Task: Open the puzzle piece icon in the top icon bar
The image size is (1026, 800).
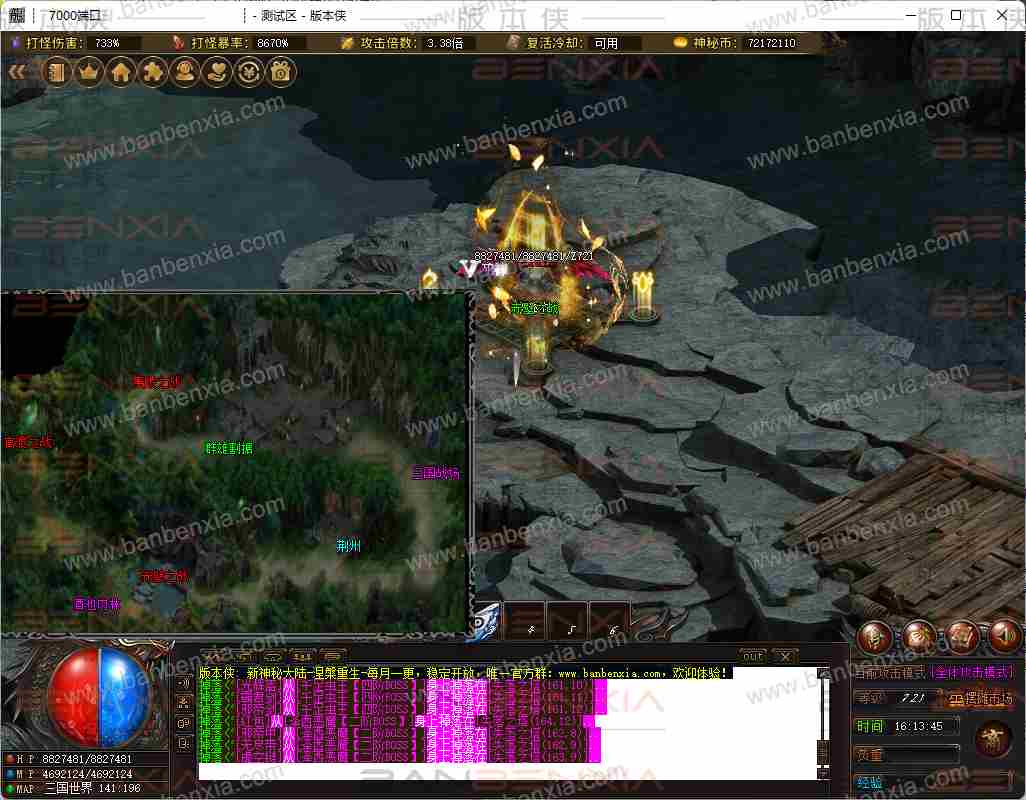Action: click(153, 71)
